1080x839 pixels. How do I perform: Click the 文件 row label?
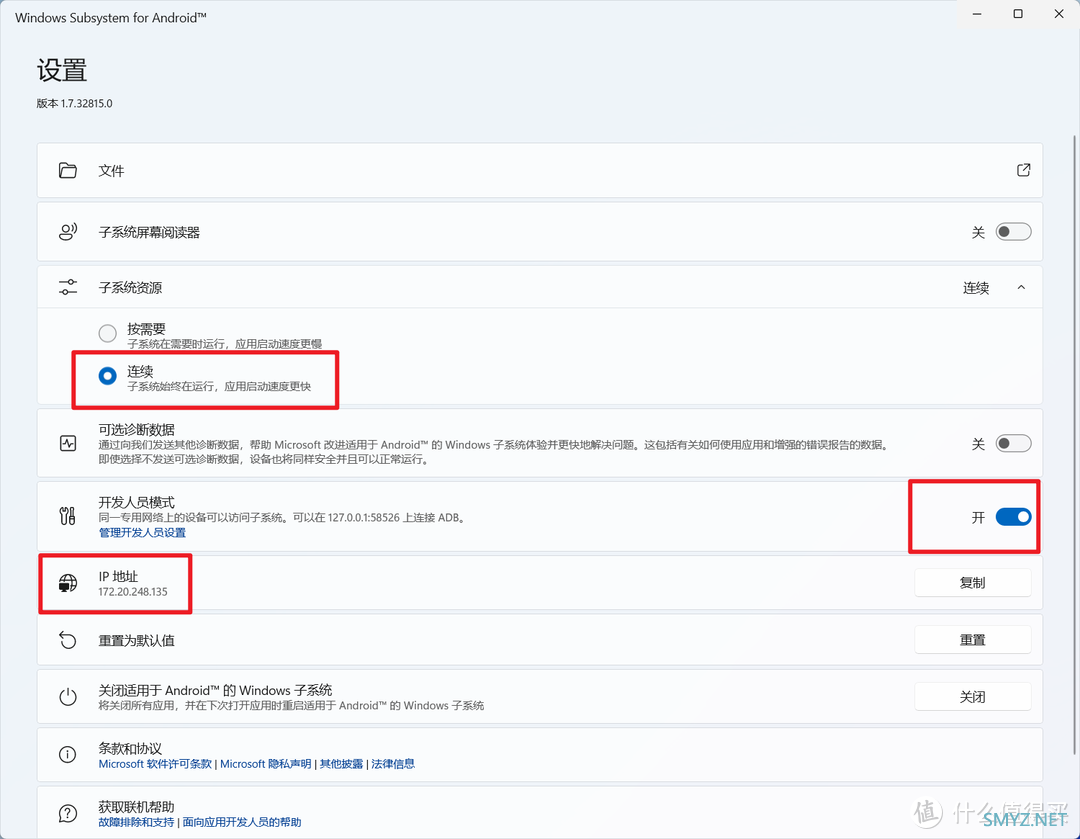coord(111,171)
